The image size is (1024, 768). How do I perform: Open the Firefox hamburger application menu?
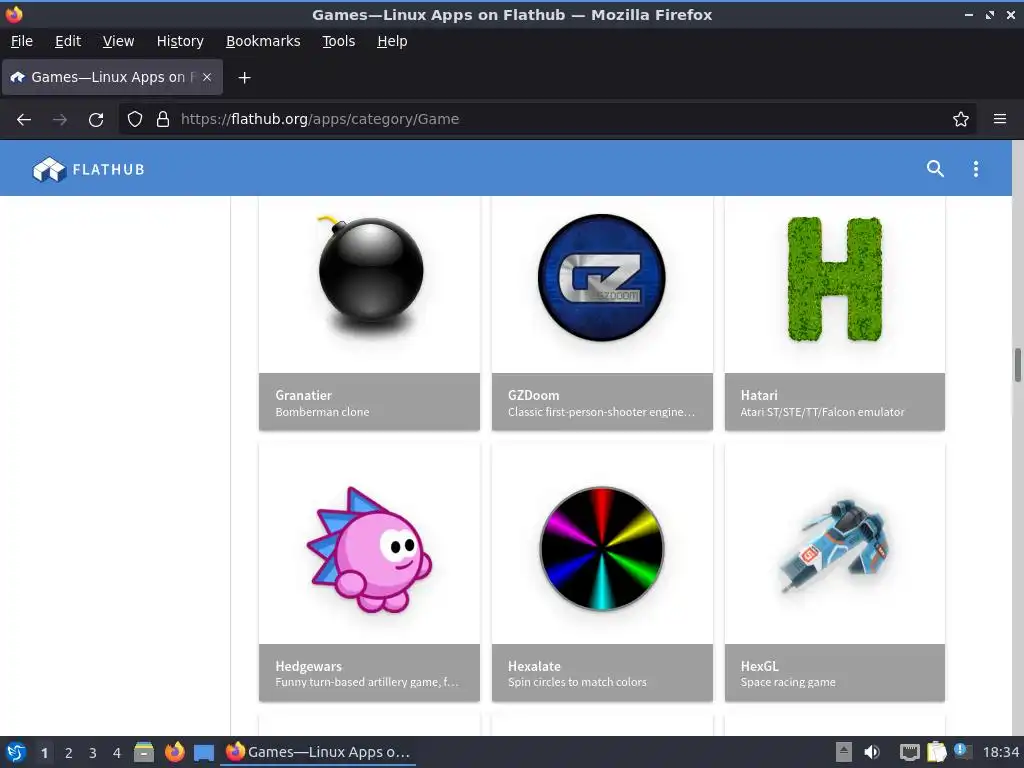click(1000, 120)
